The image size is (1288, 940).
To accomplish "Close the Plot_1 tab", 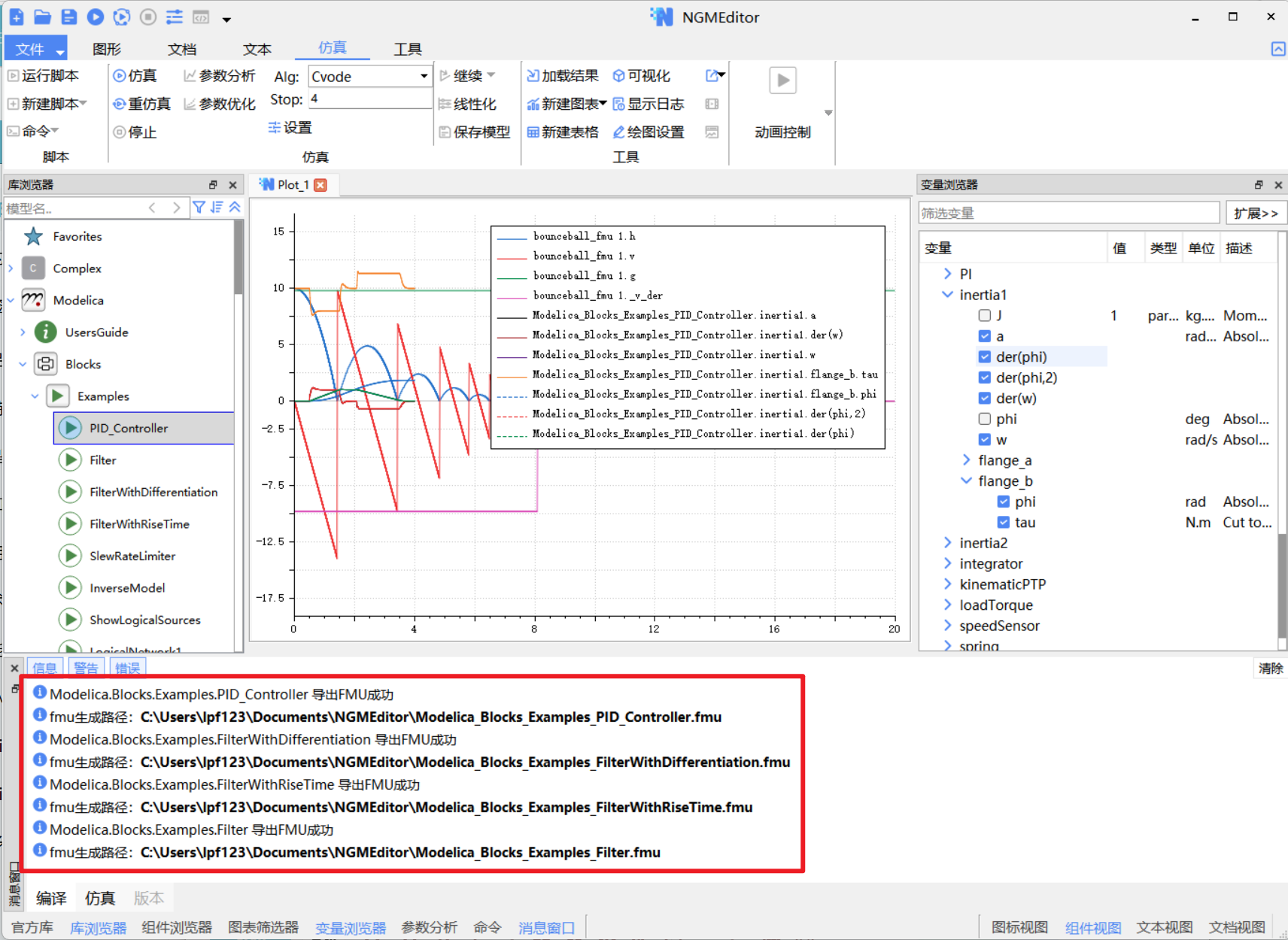I will click(x=321, y=185).
